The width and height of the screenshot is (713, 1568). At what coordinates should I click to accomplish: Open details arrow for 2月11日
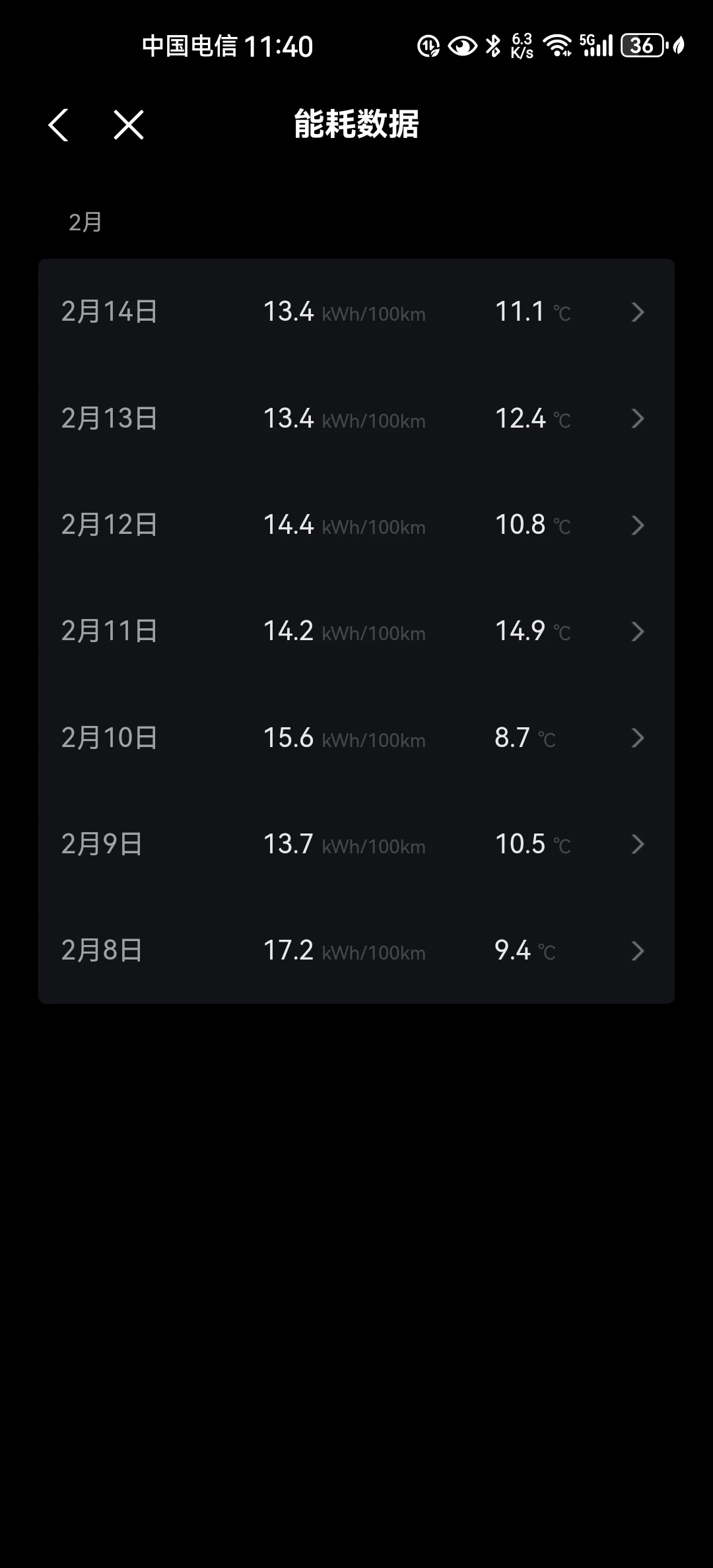[x=637, y=632]
